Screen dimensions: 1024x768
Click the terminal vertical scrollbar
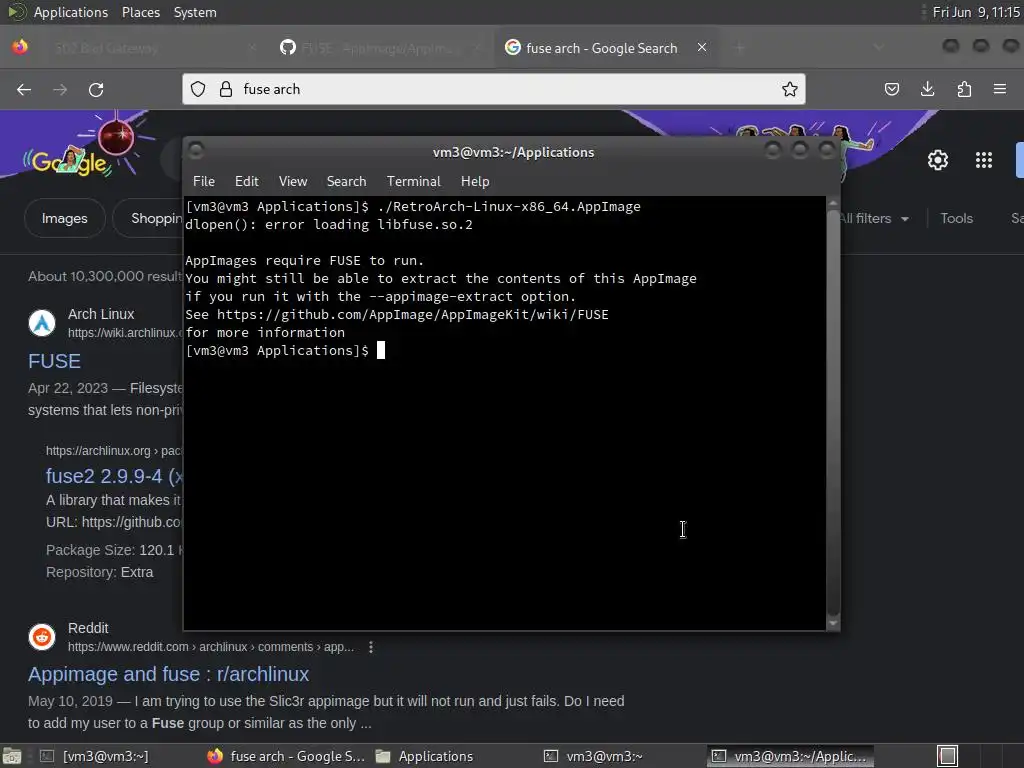click(x=833, y=411)
